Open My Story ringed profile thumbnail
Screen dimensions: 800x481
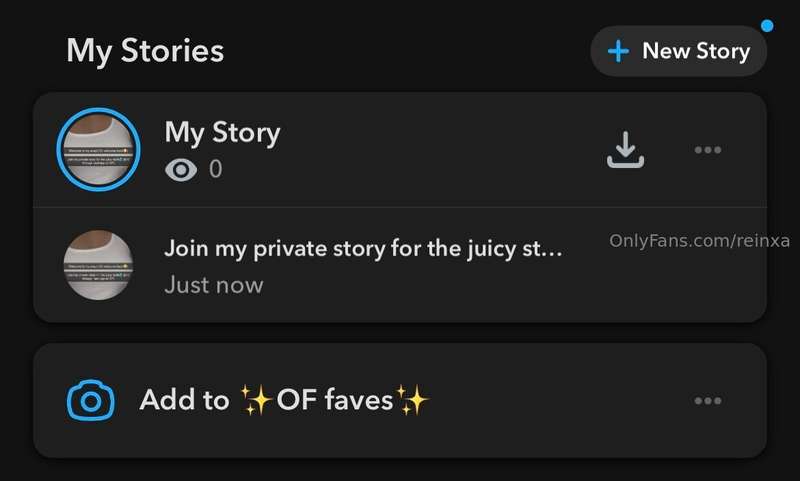click(98, 149)
